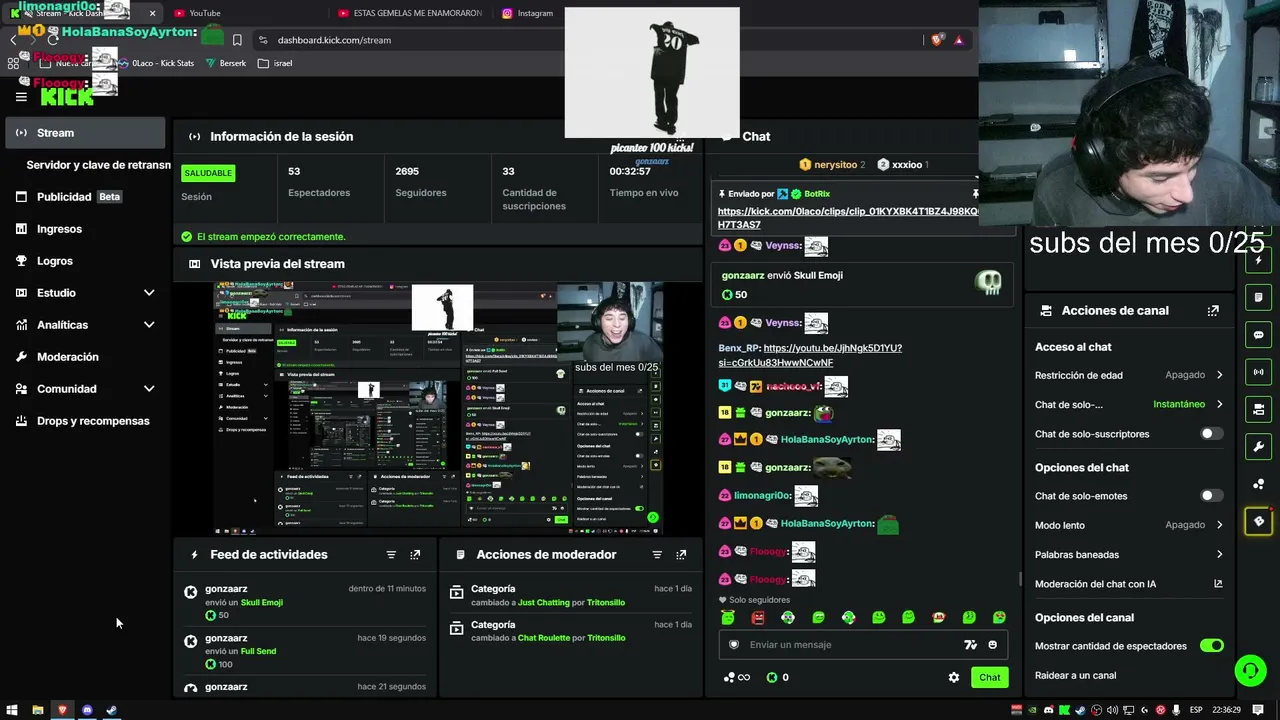1280x720 pixels.
Task: Click the Kick points balance icon in chat footer
Action: (x=772, y=677)
